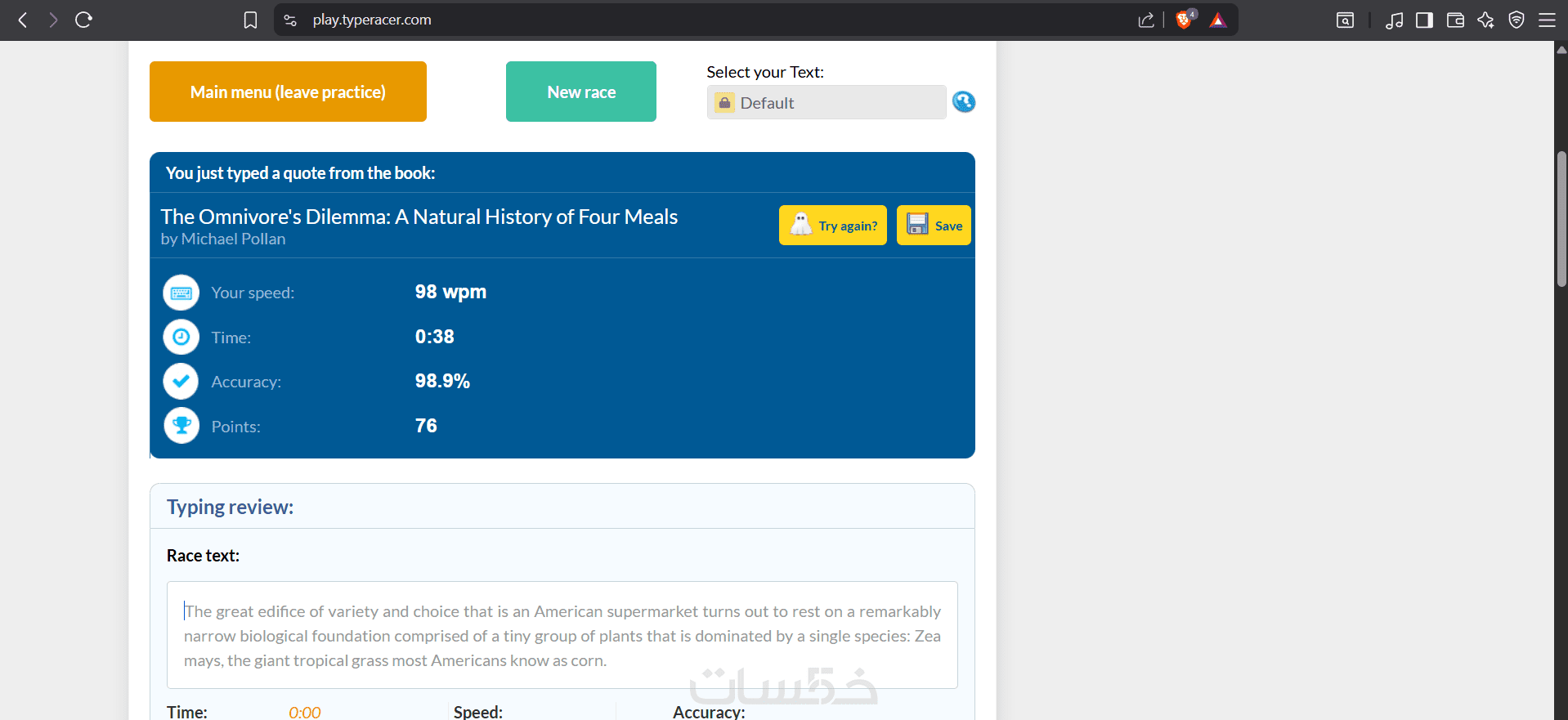The height and width of the screenshot is (720, 1568).
Task: Click Try again? ghost button
Action: coord(833,225)
